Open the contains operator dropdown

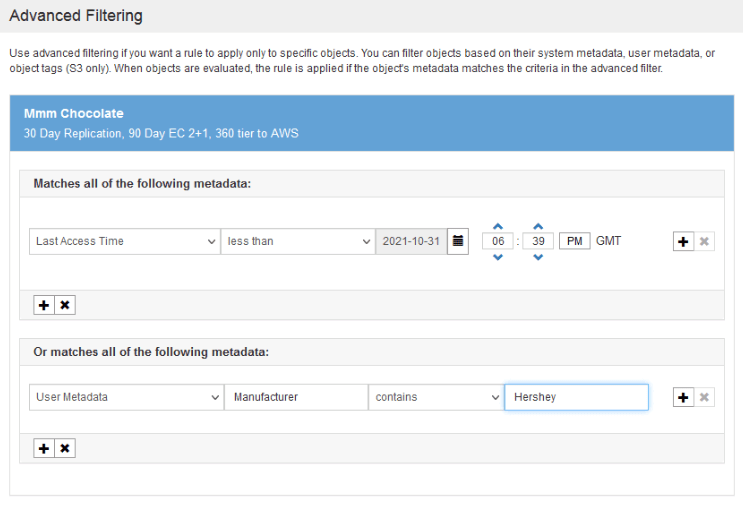tap(436, 397)
